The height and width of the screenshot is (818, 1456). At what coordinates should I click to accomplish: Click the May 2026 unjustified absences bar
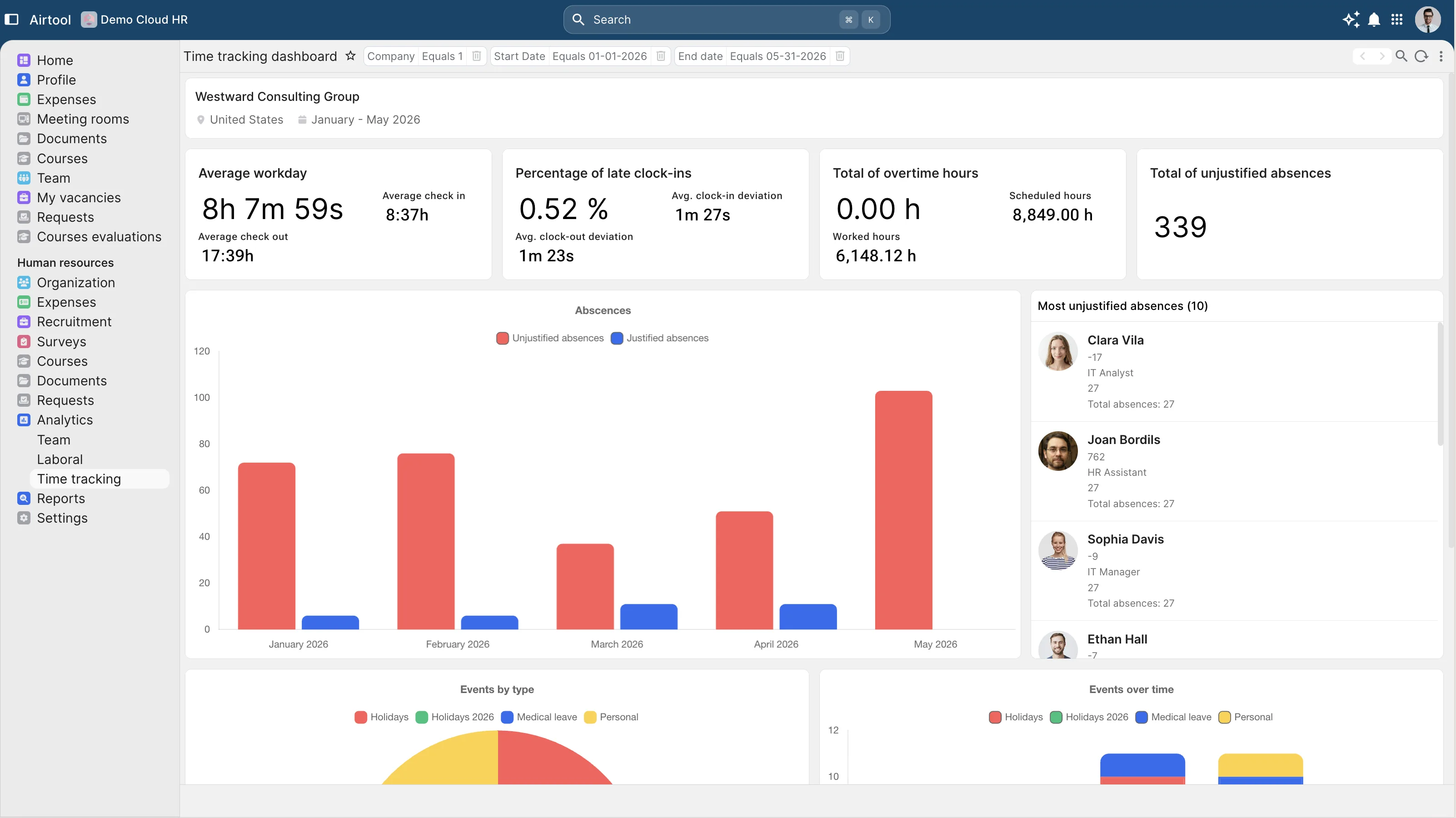tap(903, 510)
